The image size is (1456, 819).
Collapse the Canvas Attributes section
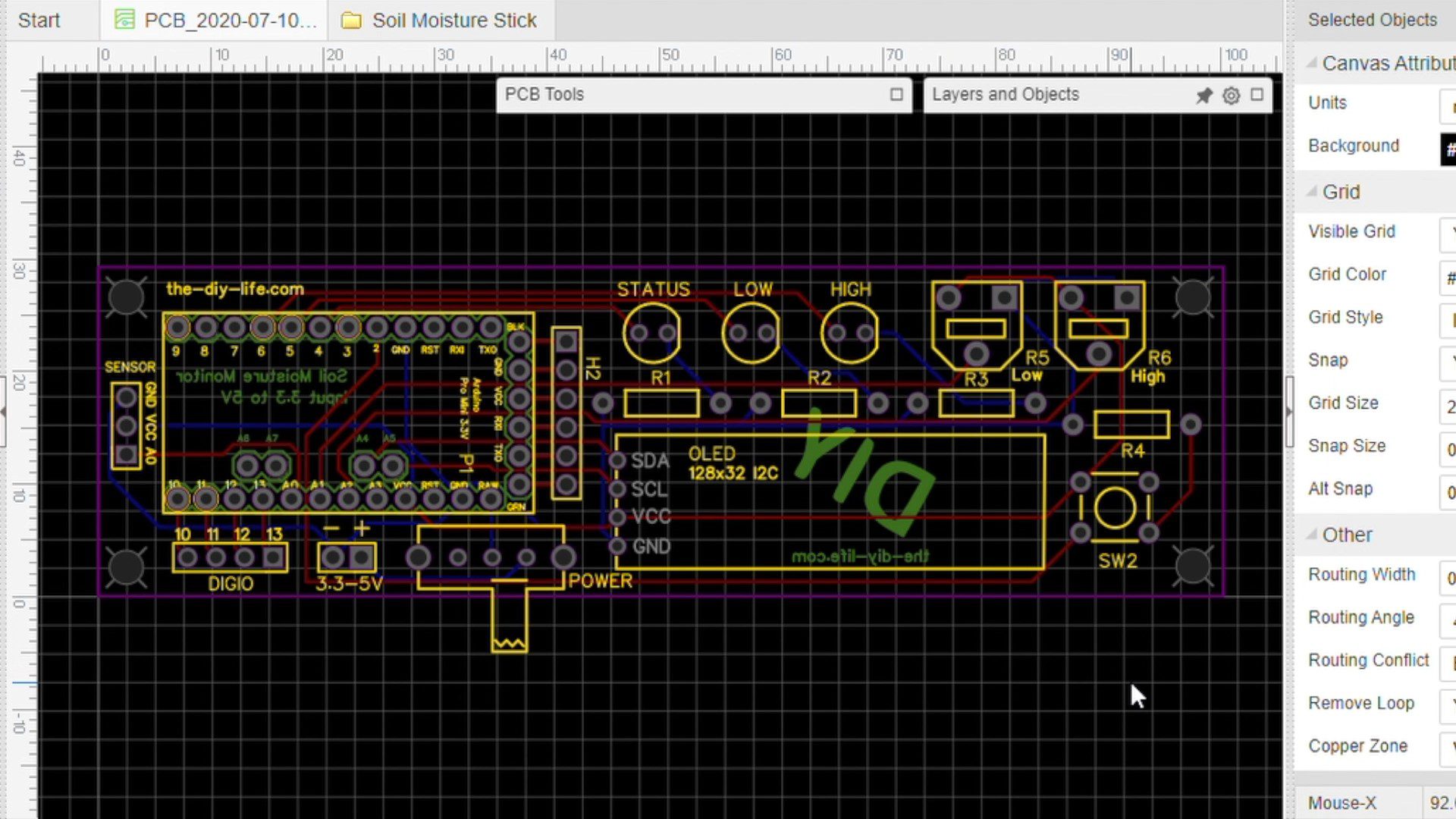1312,64
